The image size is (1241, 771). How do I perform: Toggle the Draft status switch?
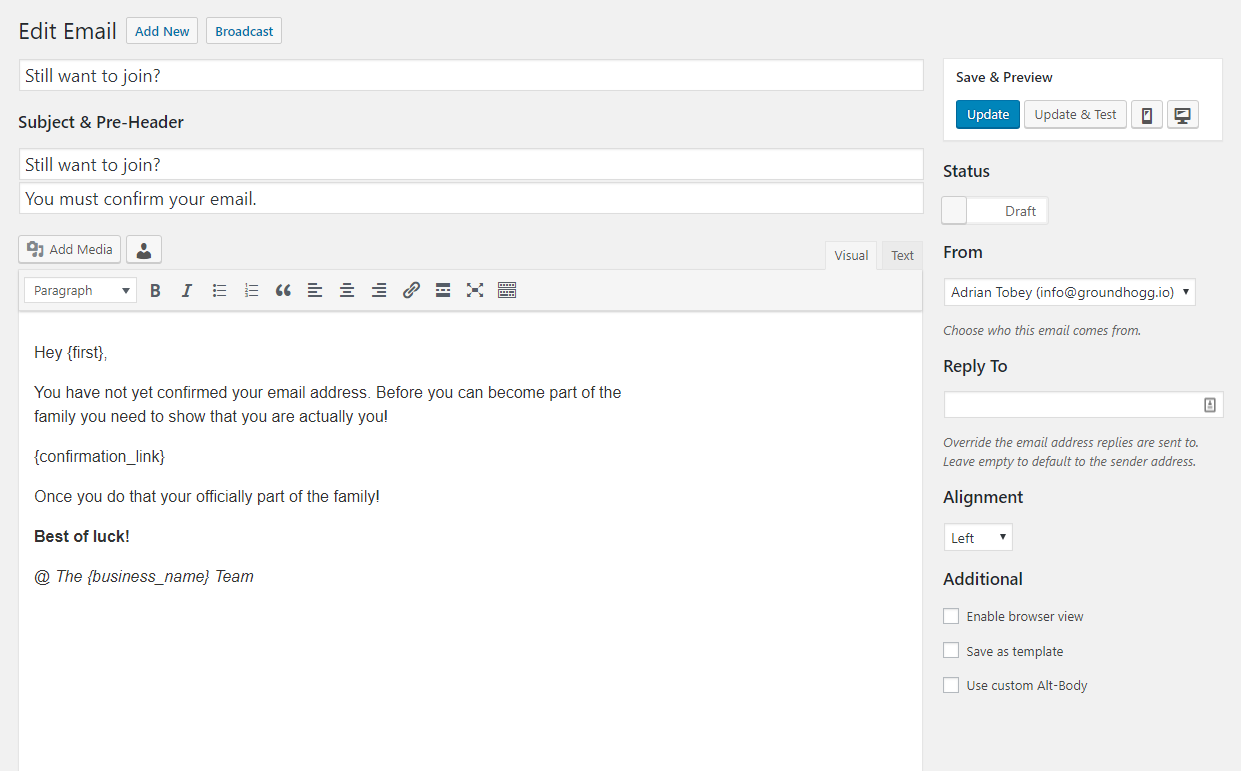[x=995, y=211]
